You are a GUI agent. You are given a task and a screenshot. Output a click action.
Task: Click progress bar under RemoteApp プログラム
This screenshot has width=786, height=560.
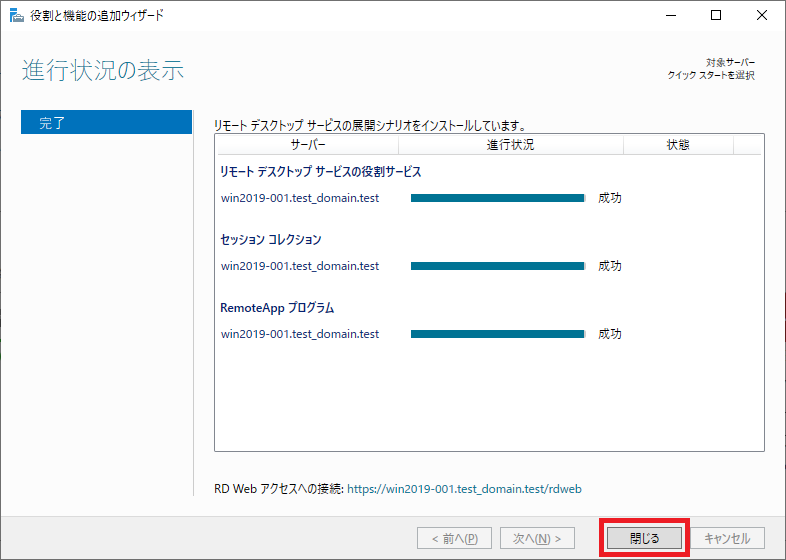498,334
